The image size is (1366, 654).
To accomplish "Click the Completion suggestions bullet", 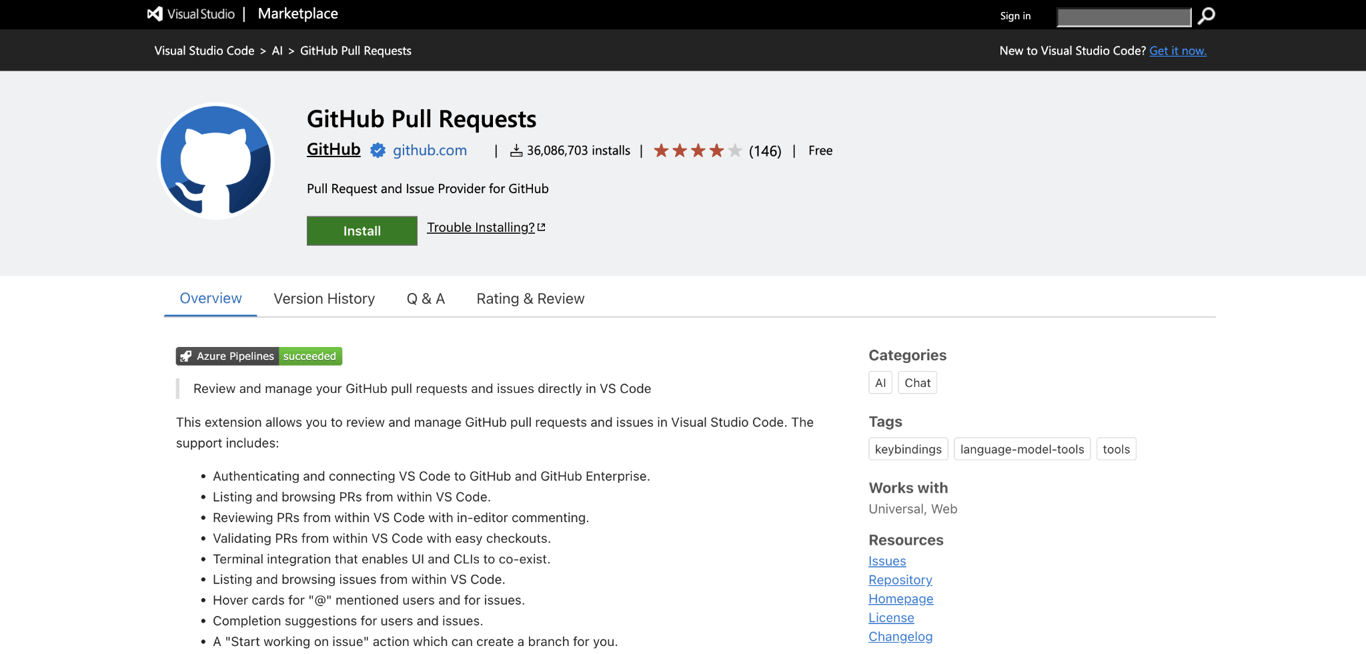I will click(348, 621).
